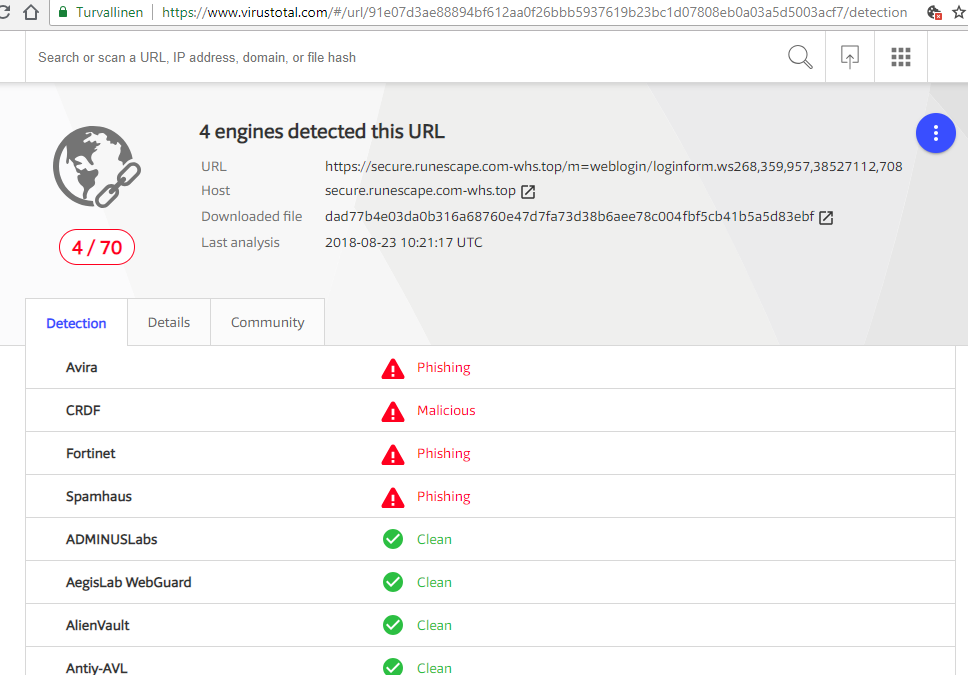Select the Detection tab
The width and height of the screenshot is (968, 675).
pos(76,323)
